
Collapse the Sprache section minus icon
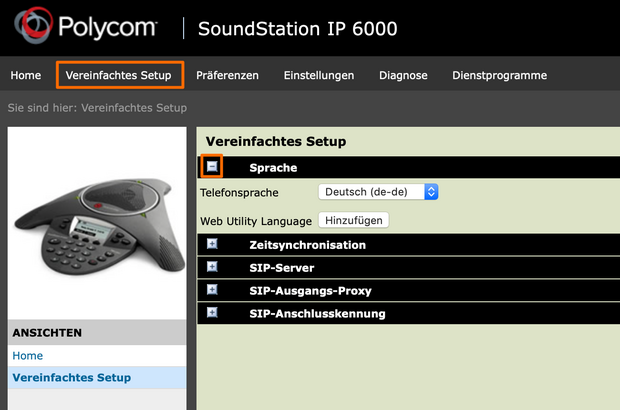(x=211, y=167)
